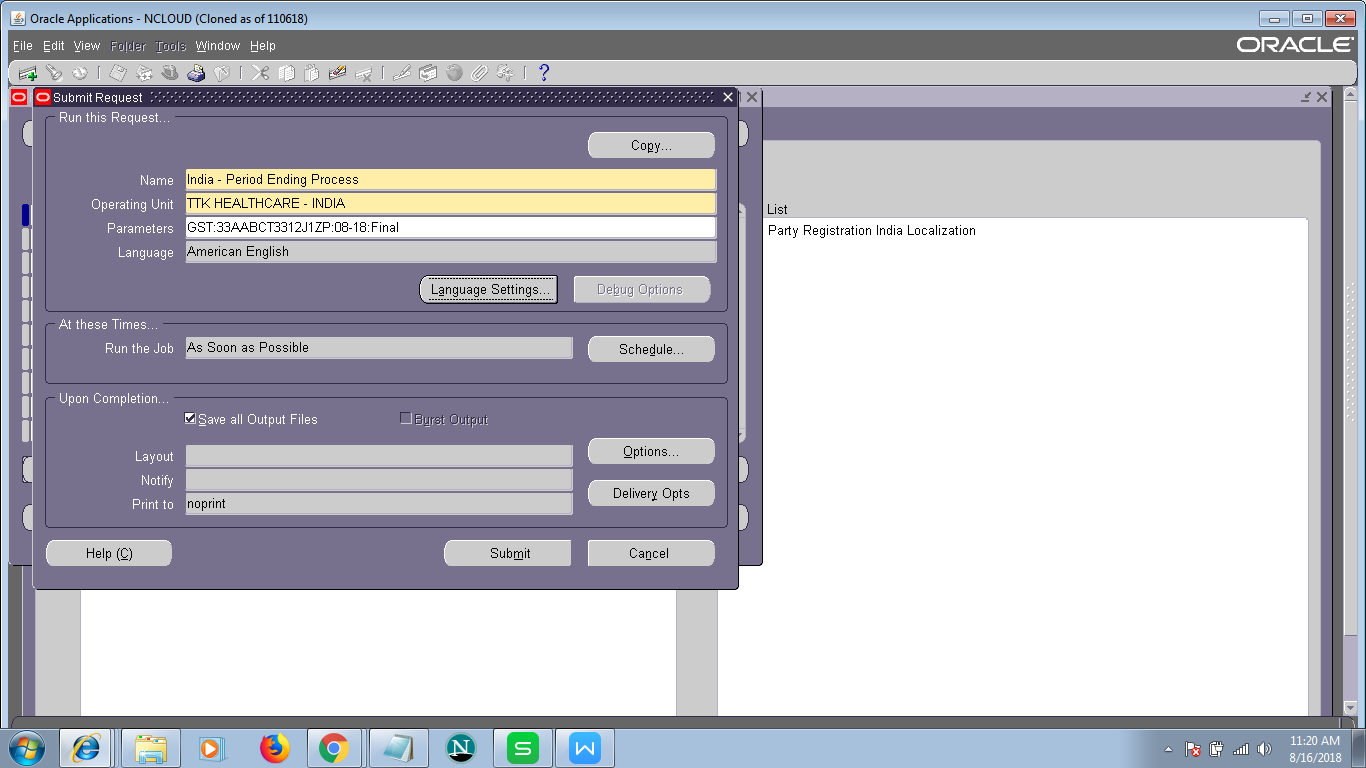This screenshot has width=1366, height=768.
Task: Click the Language field showing American English
Action: tap(451, 252)
